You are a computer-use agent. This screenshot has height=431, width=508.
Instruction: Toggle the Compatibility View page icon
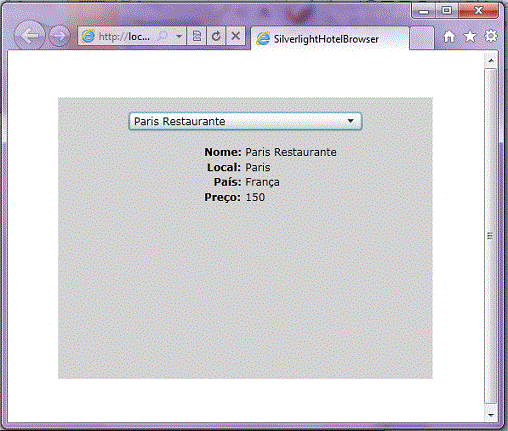[197, 36]
